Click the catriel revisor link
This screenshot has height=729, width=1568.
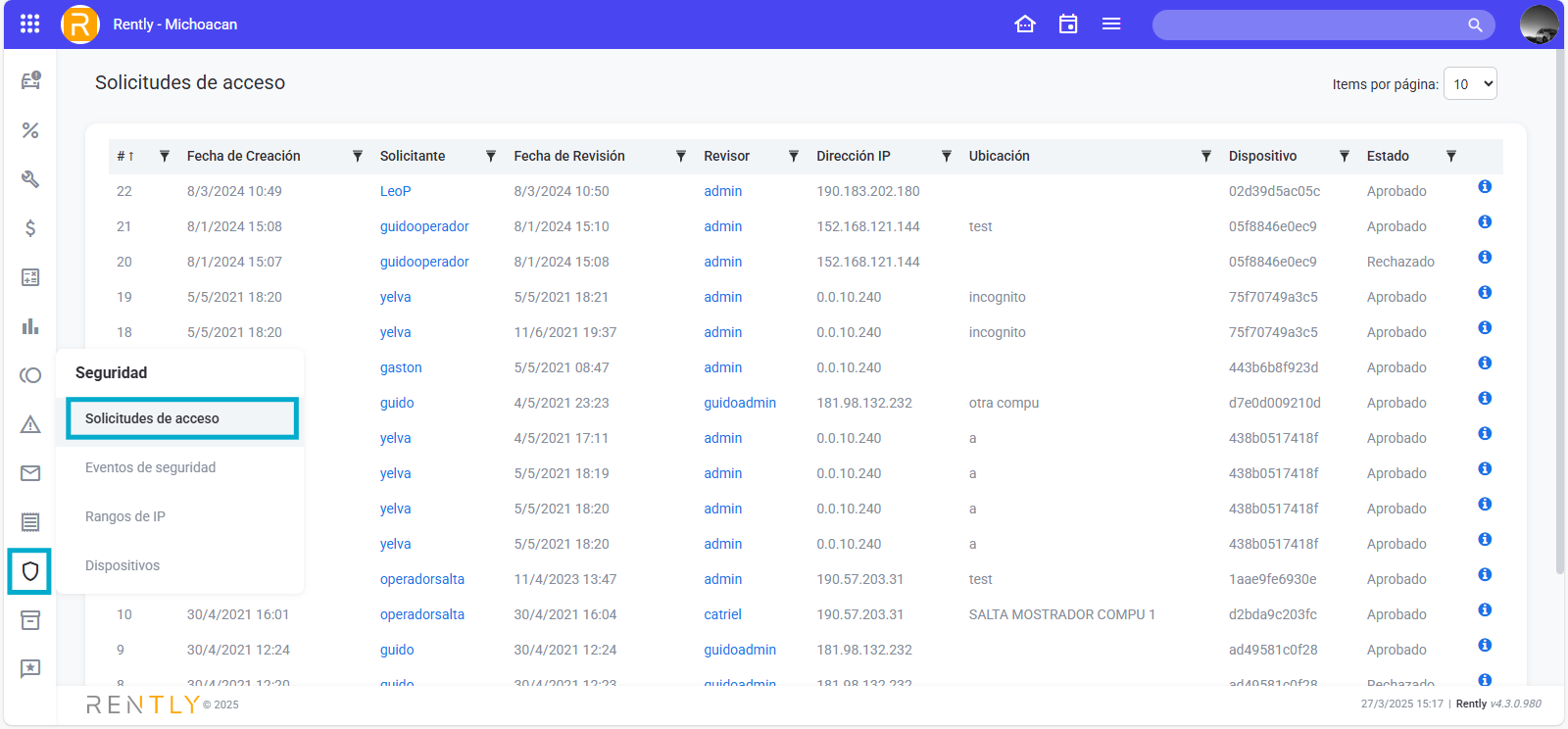[x=722, y=614]
